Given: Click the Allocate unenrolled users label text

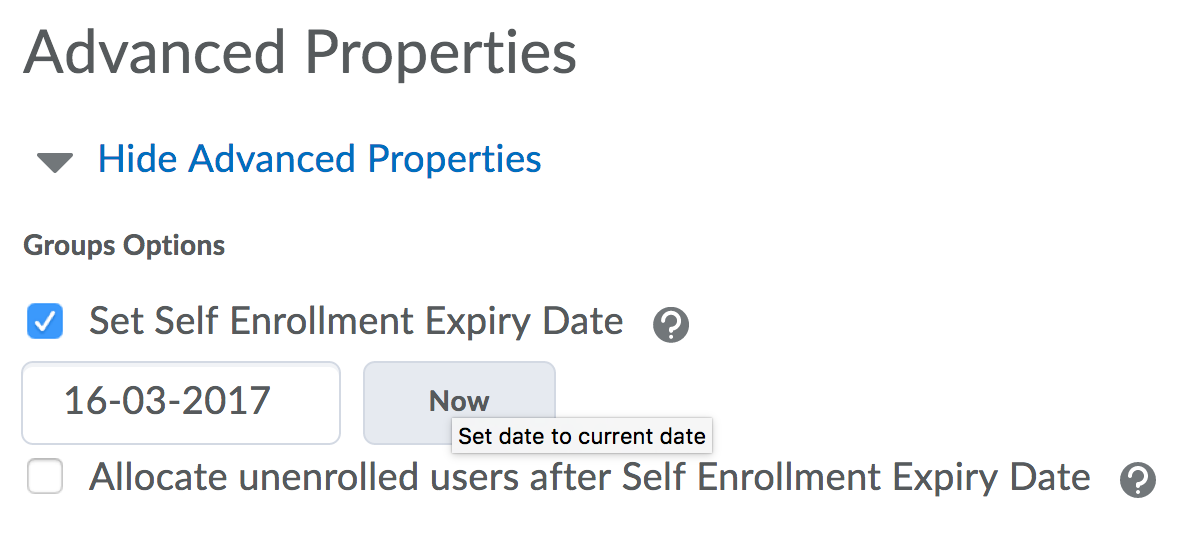Looking at the screenshot, I should [x=589, y=478].
